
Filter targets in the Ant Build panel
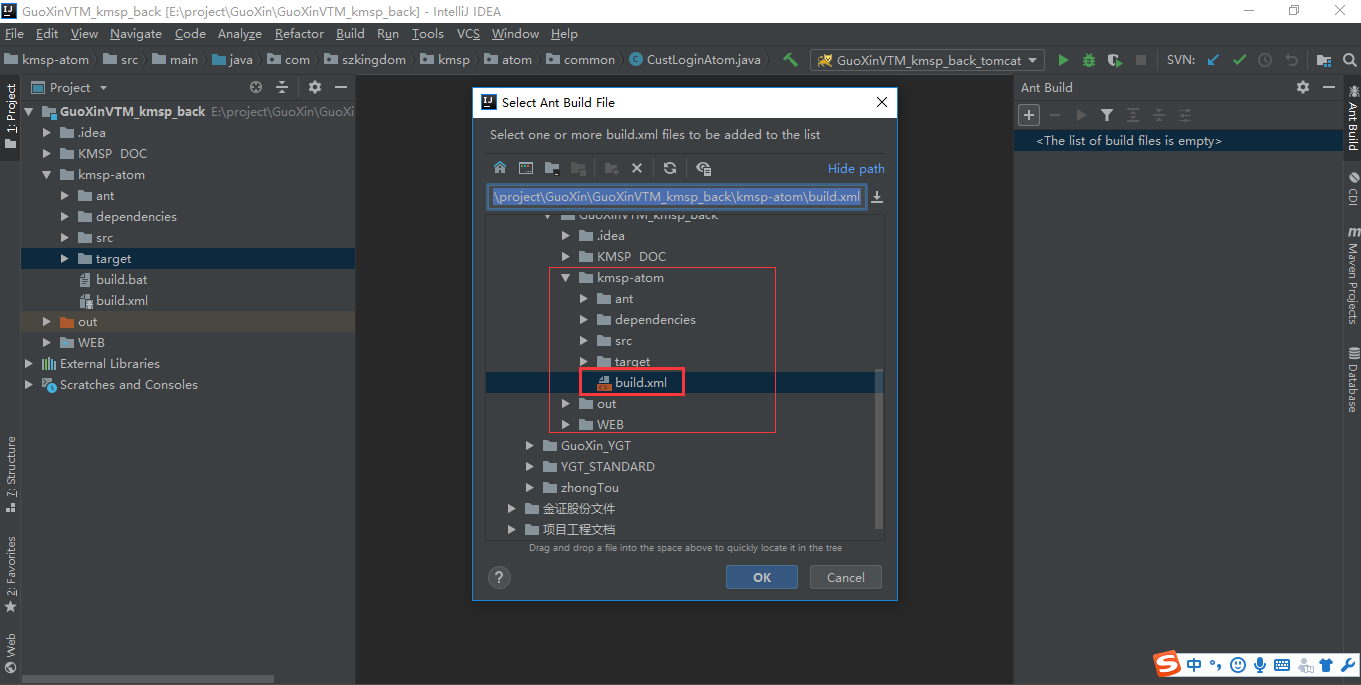click(x=1107, y=115)
